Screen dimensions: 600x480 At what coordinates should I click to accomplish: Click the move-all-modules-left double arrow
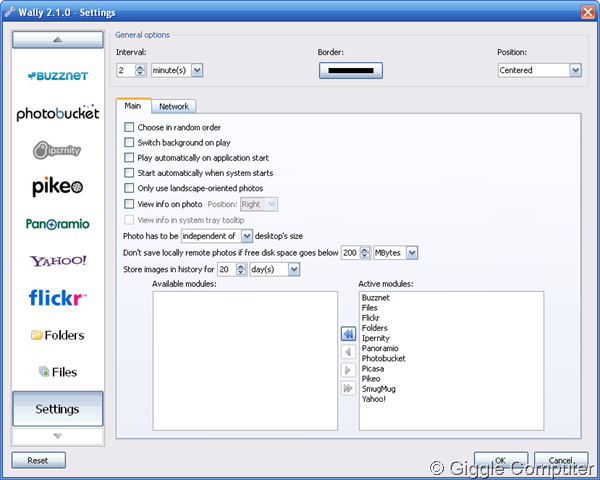click(x=348, y=334)
